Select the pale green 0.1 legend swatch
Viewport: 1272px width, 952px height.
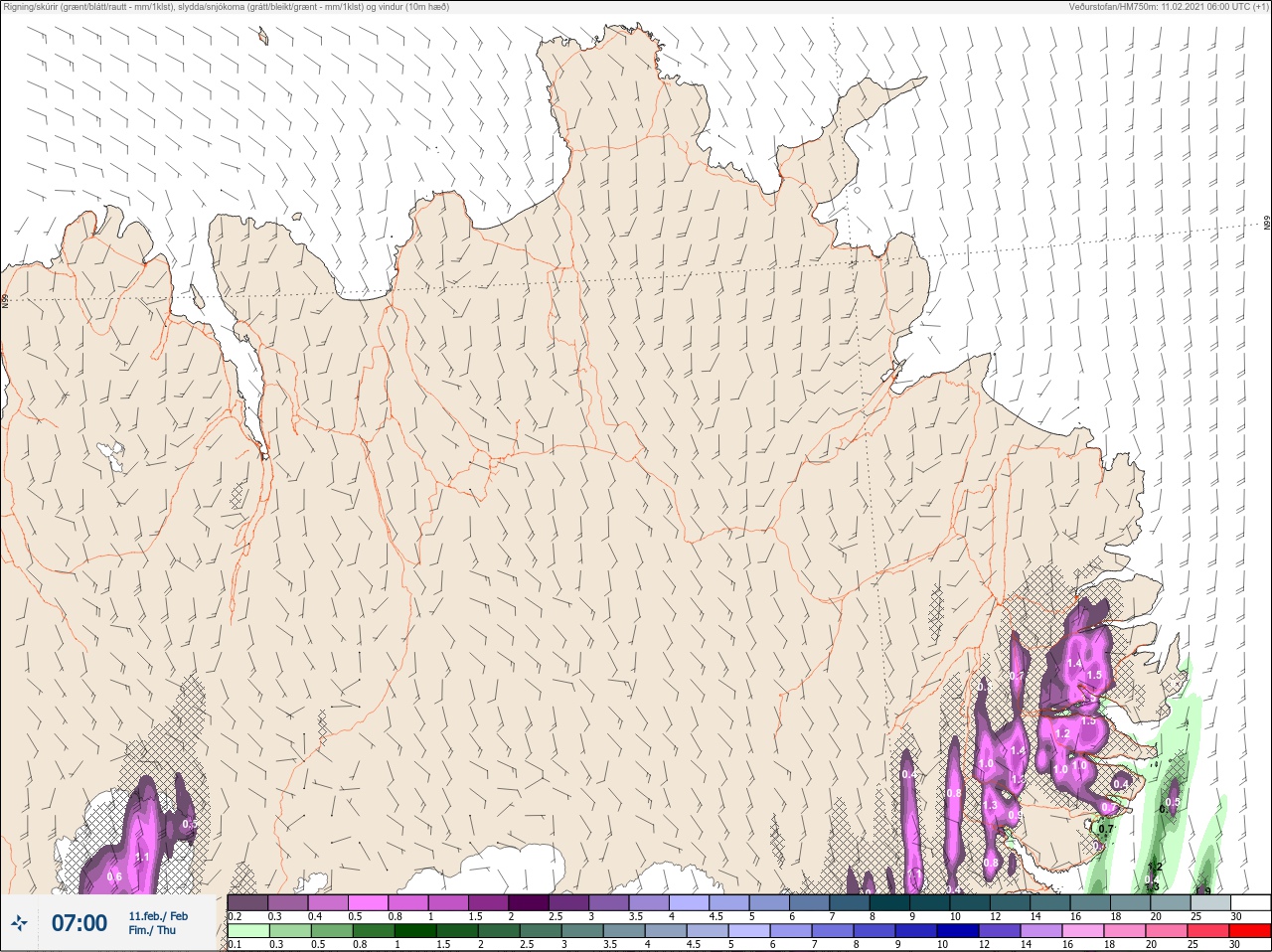point(247,931)
